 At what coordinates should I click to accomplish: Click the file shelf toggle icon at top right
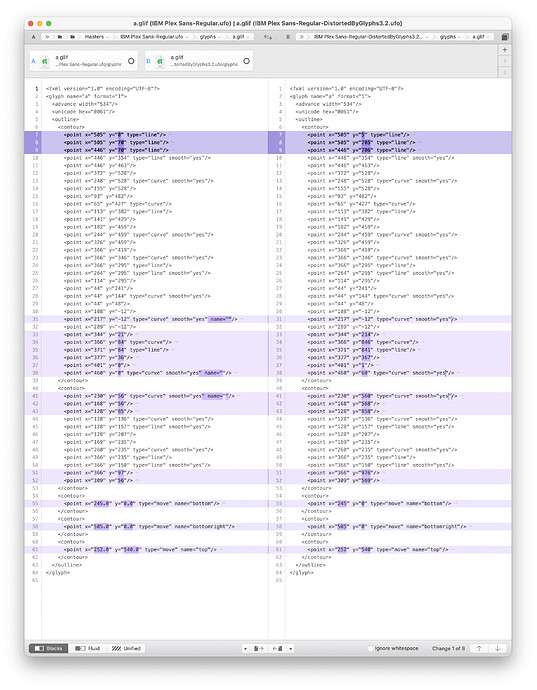click(x=505, y=37)
